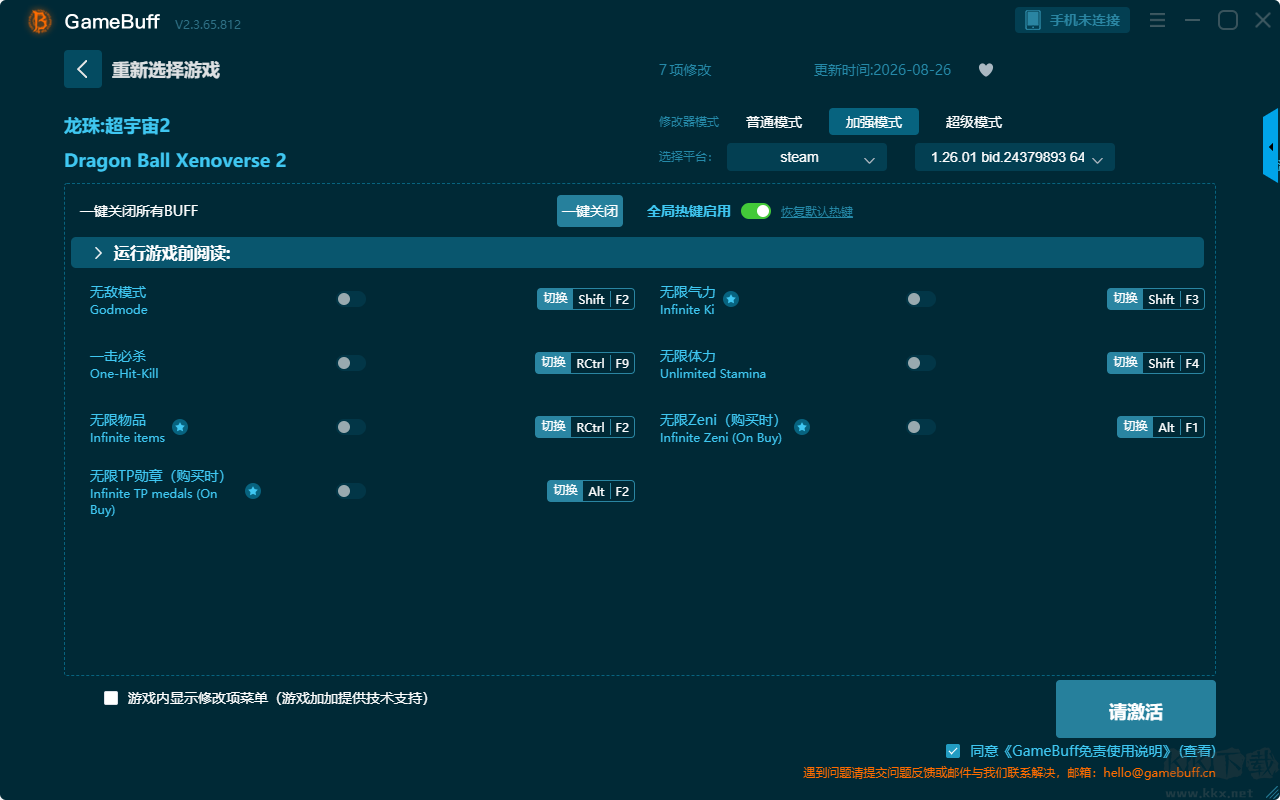
Task: Click the version number V2.3.65.812
Action: click(208, 24)
